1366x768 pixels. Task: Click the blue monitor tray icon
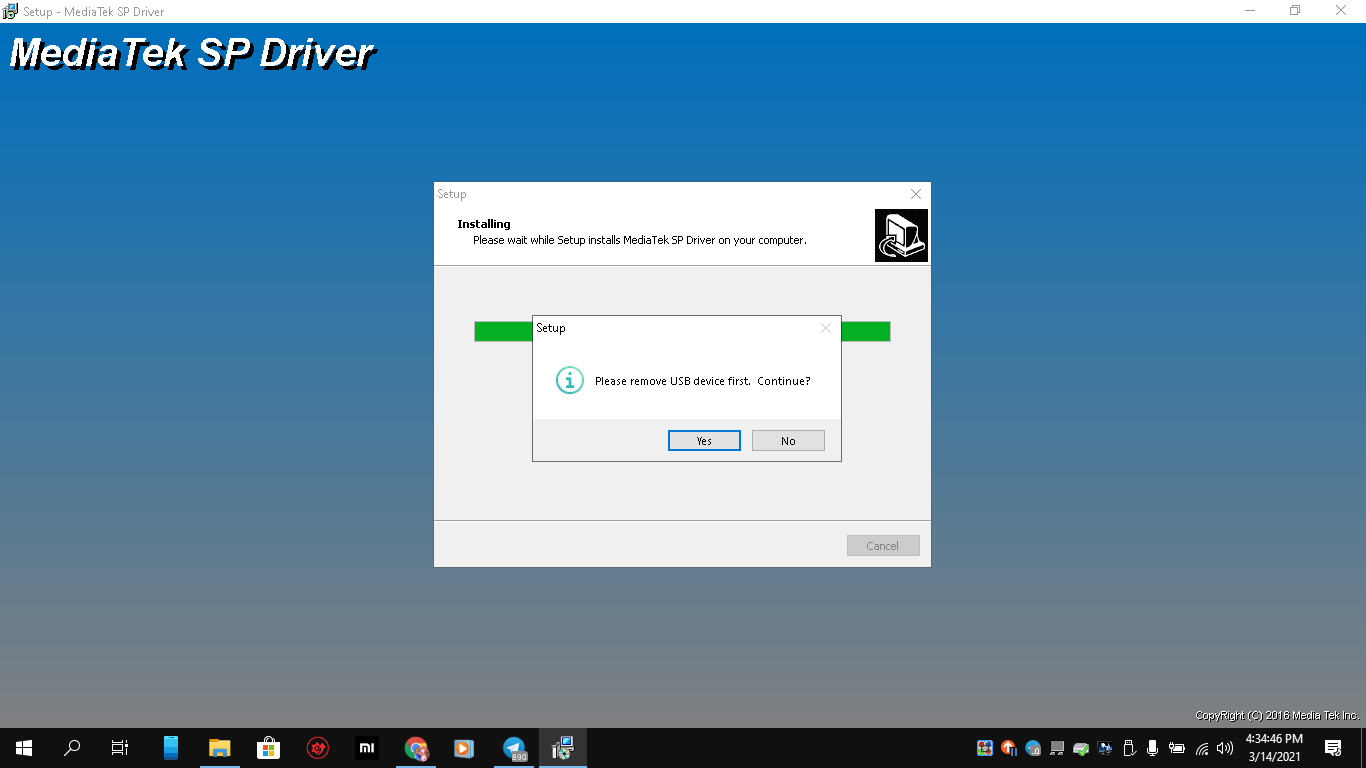1105,748
